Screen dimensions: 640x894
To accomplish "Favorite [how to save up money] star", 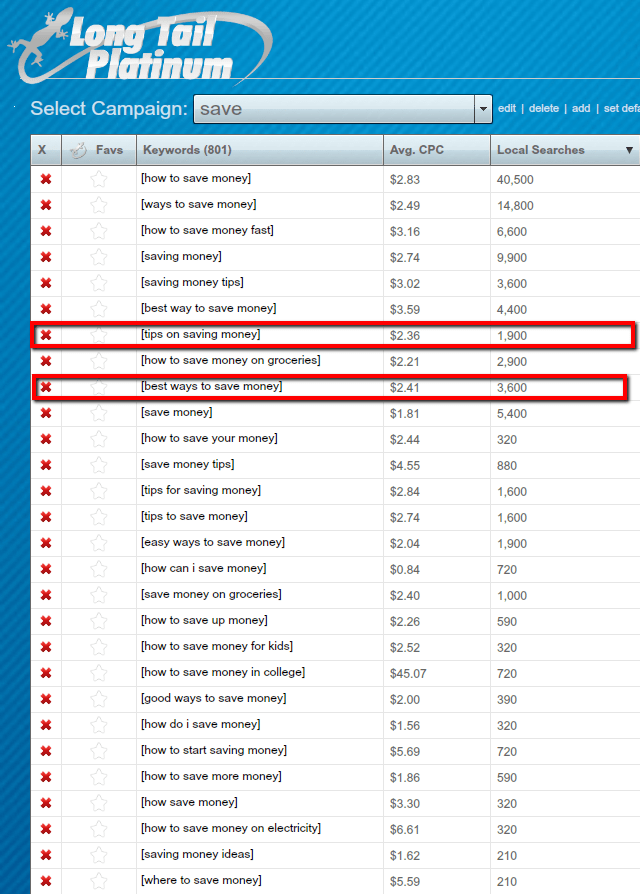I will (99, 621).
